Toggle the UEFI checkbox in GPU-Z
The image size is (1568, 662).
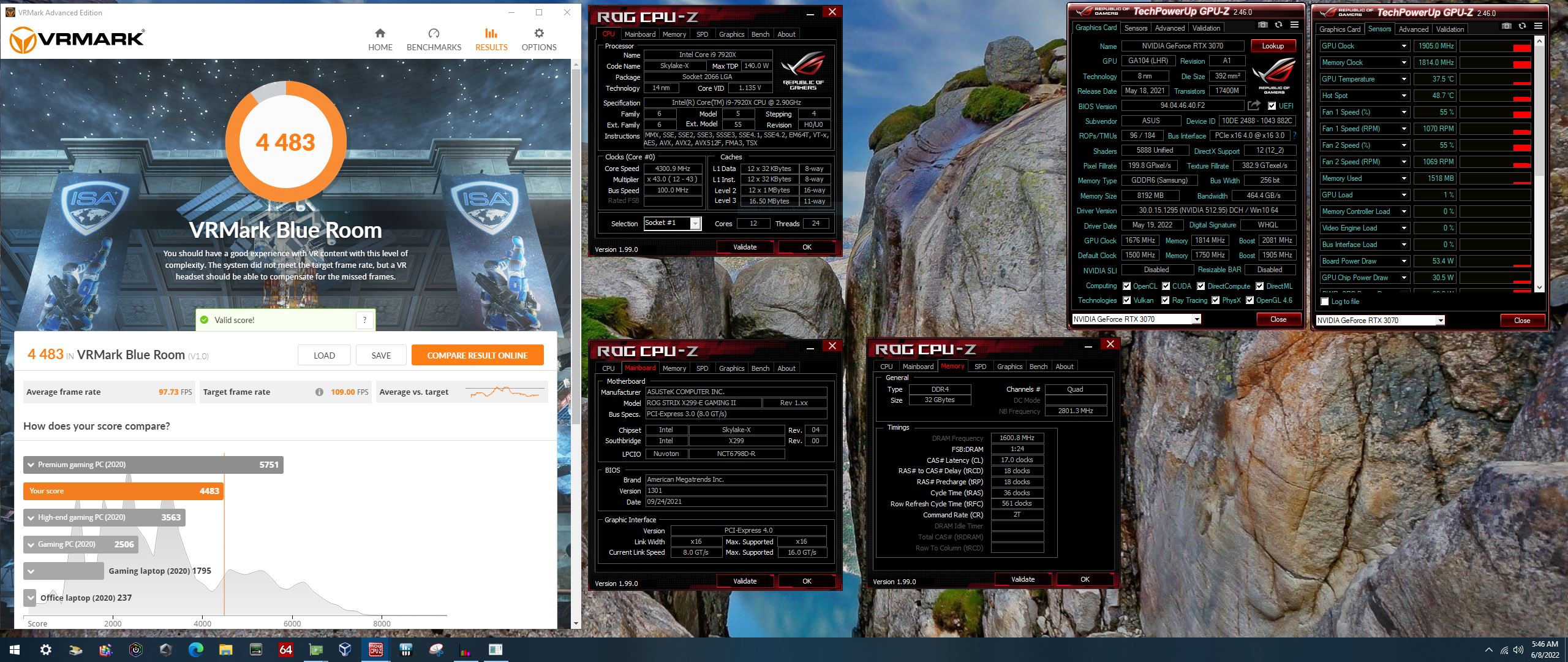click(1272, 105)
